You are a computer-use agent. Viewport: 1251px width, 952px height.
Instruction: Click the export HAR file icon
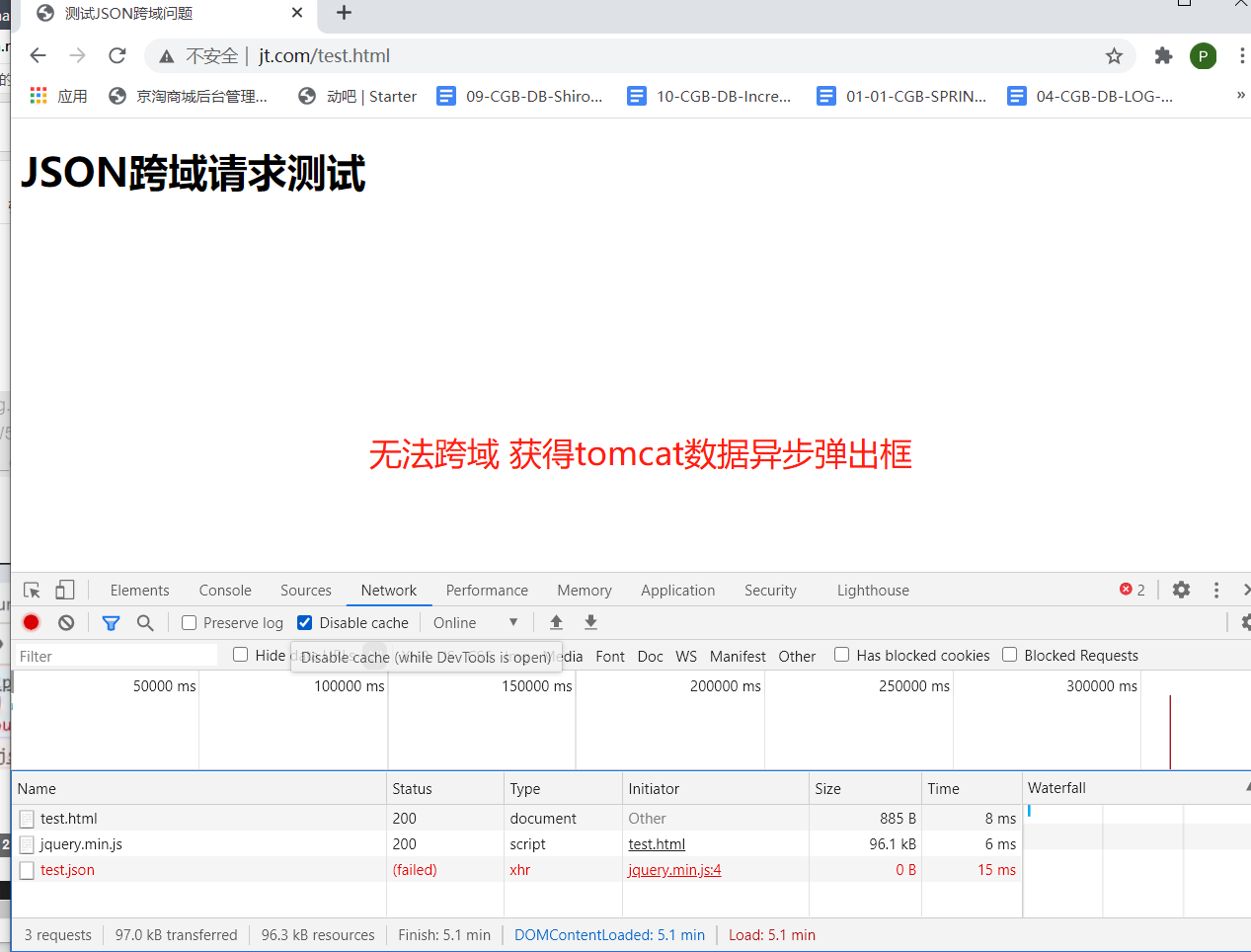[589, 622]
